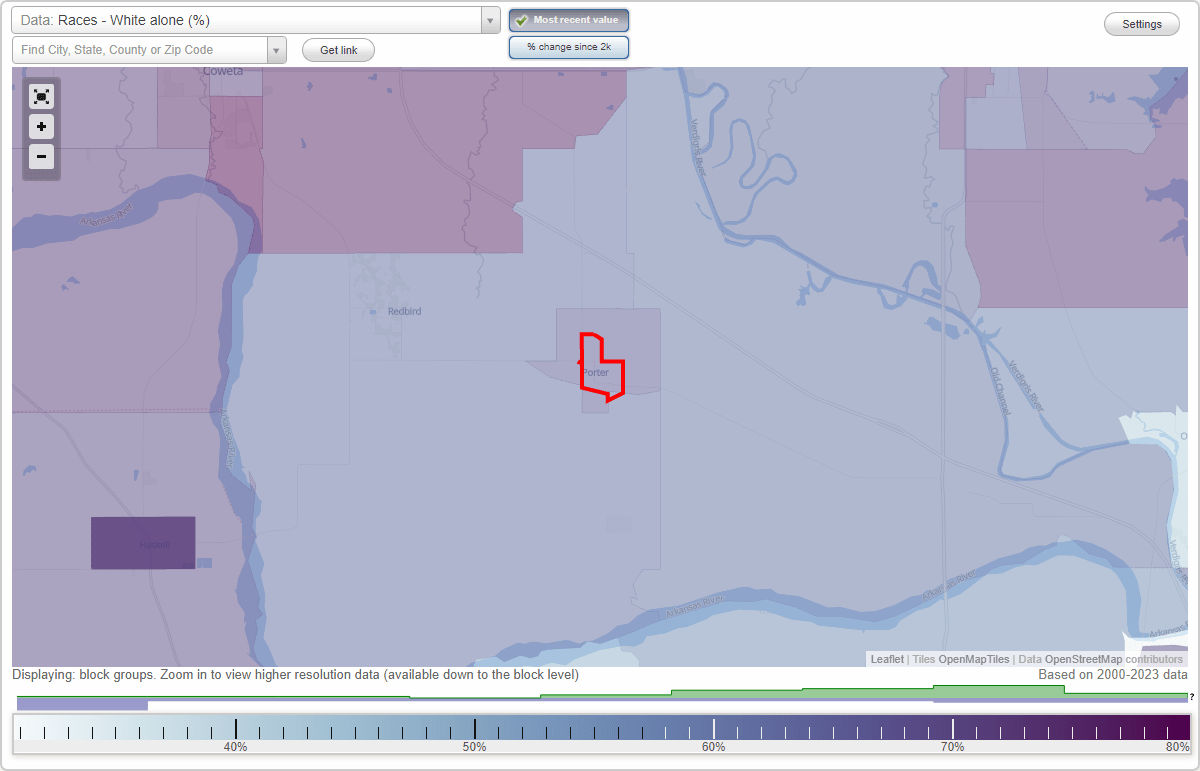Open the Settings panel

click(x=1141, y=23)
